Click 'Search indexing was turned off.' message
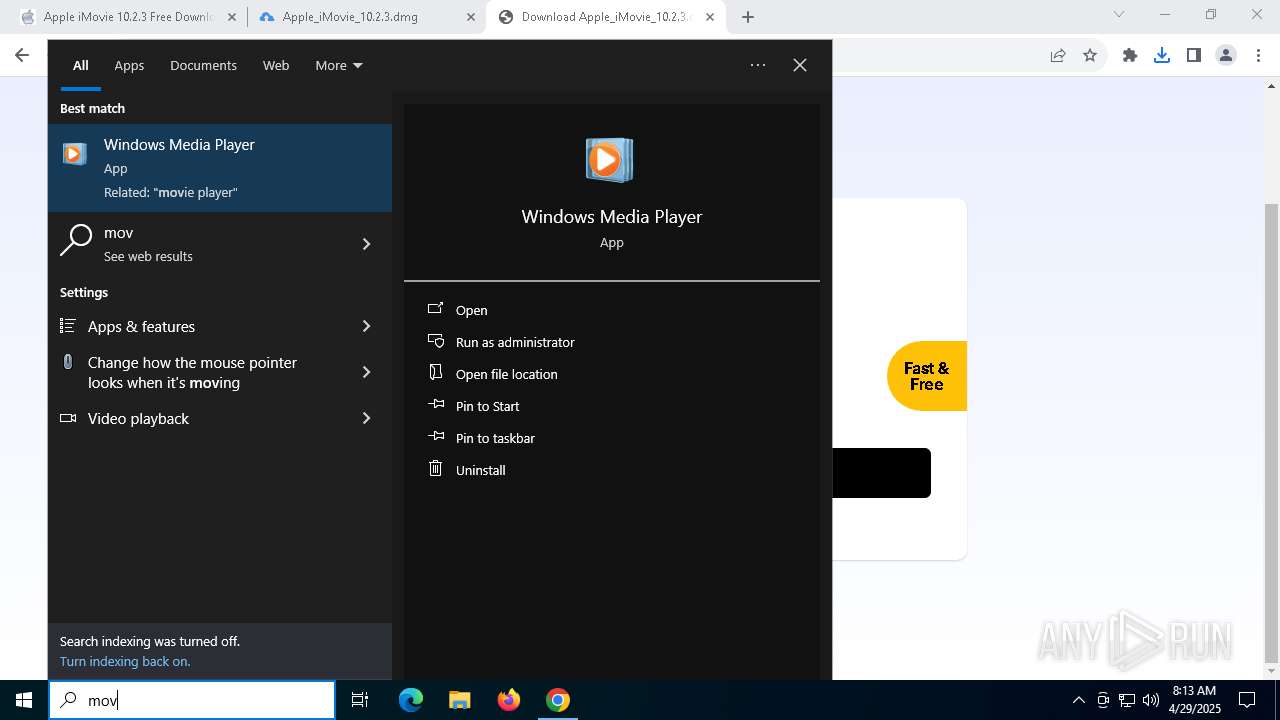 (x=150, y=641)
